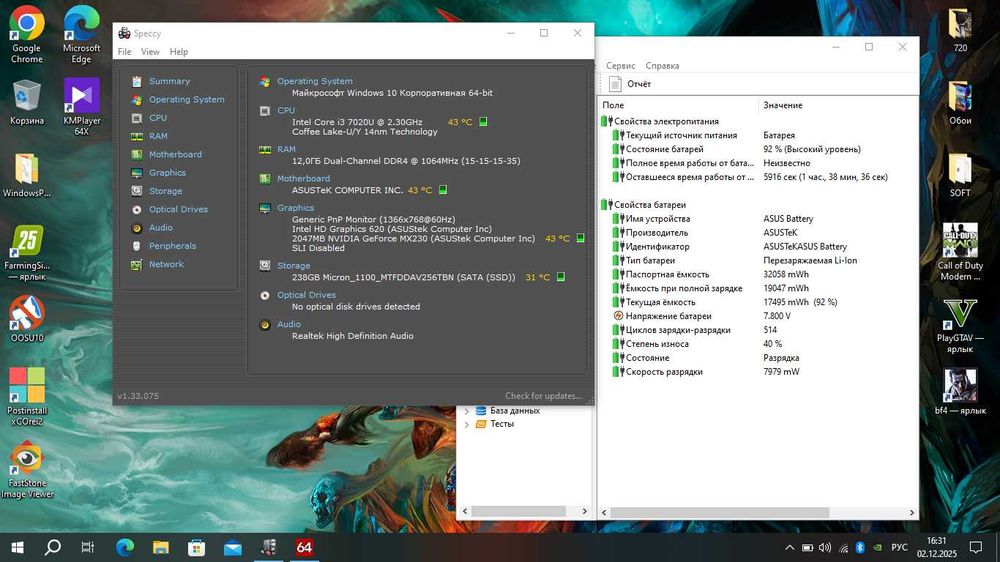Open Google Chrome desktop shortcut
Image resolution: width=1000 pixels, height=562 pixels.
tap(26, 34)
